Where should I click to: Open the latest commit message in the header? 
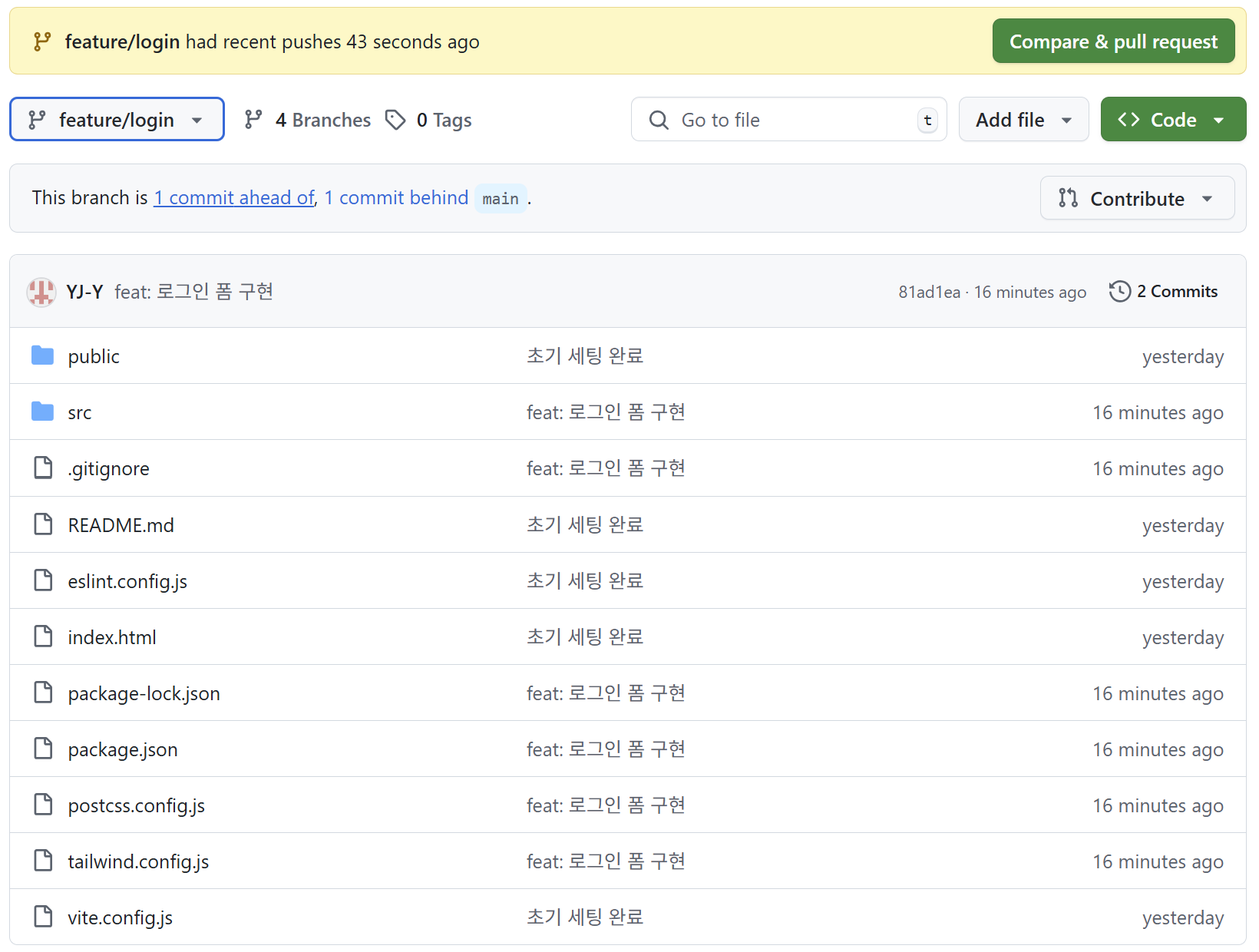[194, 292]
